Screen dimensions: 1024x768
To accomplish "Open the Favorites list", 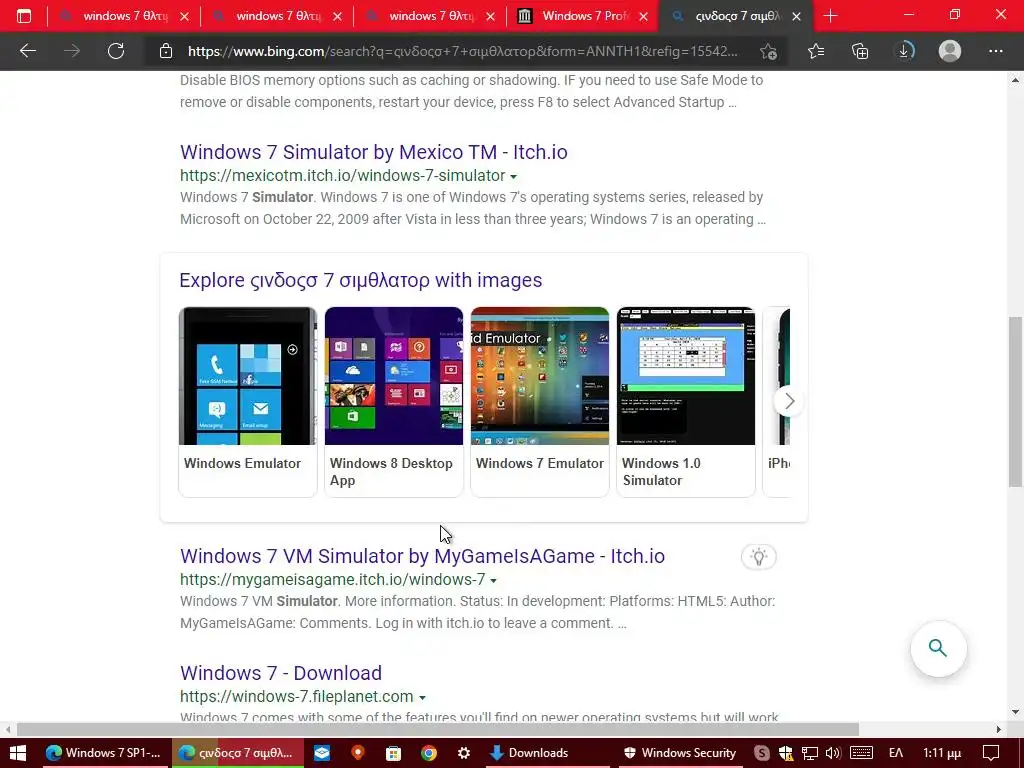I will (x=816, y=51).
